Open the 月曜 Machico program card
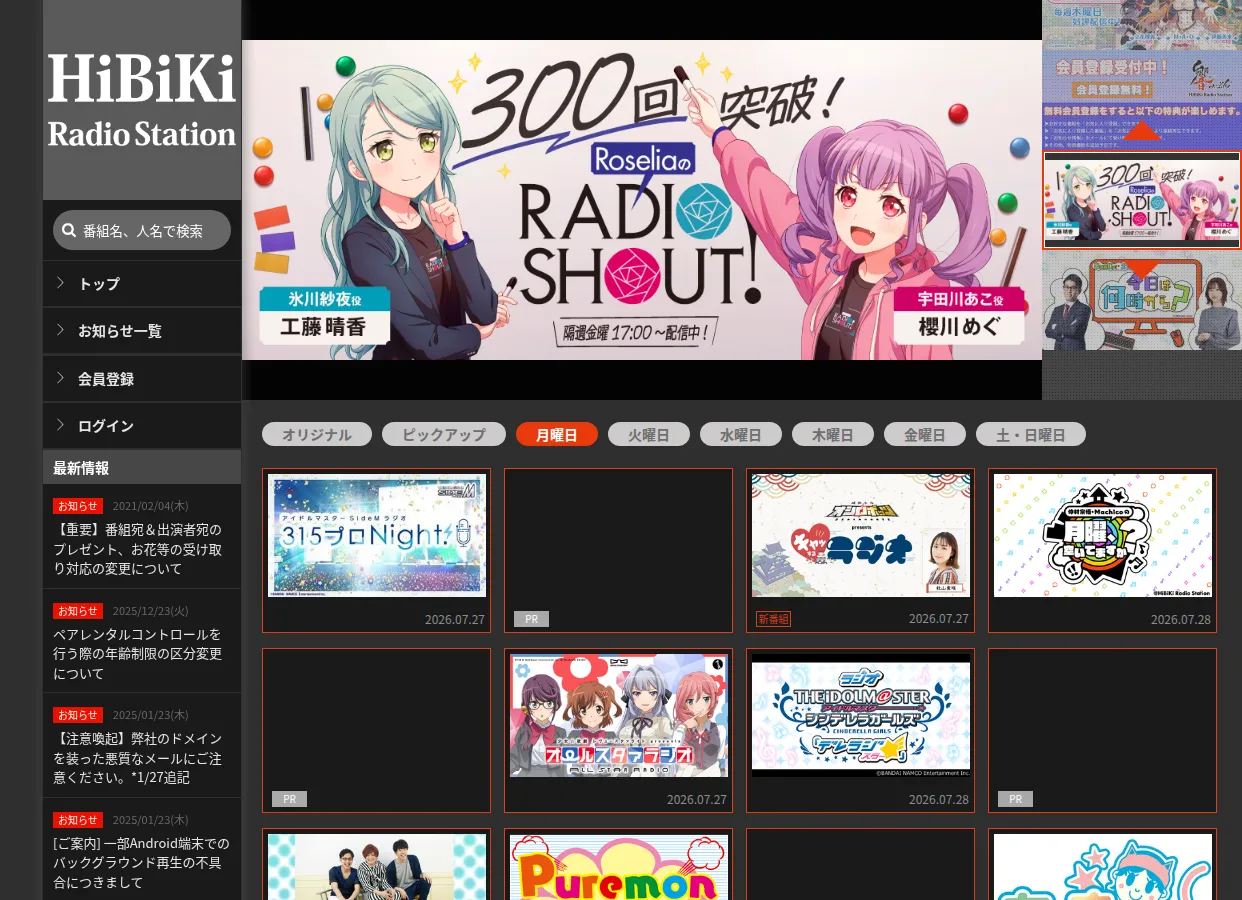Viewport: 1242px width, 900px height. [x=1102, y=550]
